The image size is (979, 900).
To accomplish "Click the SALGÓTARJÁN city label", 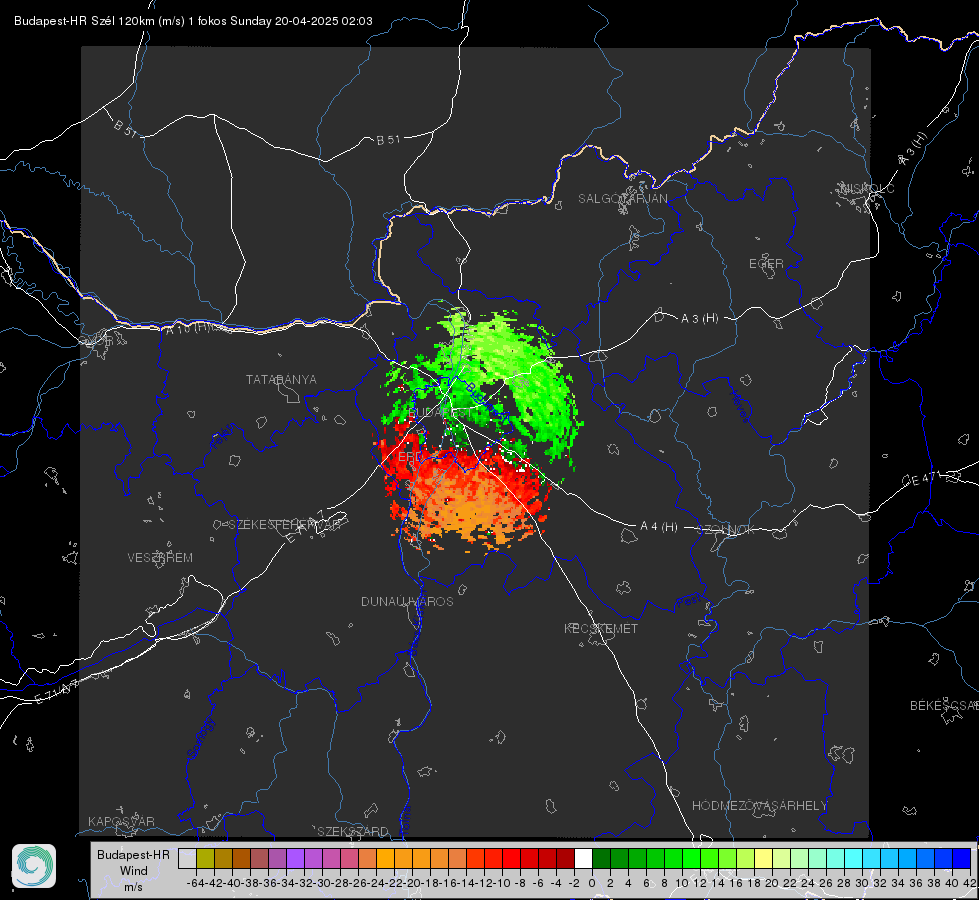I will (622, 199).
